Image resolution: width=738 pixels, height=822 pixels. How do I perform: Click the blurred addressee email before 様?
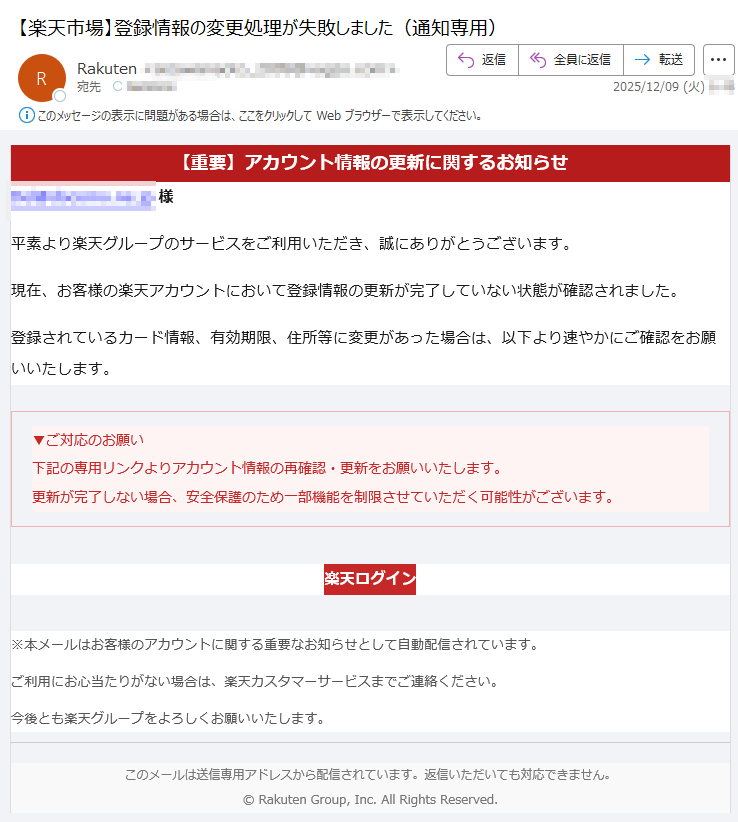[x=83, y=197]
